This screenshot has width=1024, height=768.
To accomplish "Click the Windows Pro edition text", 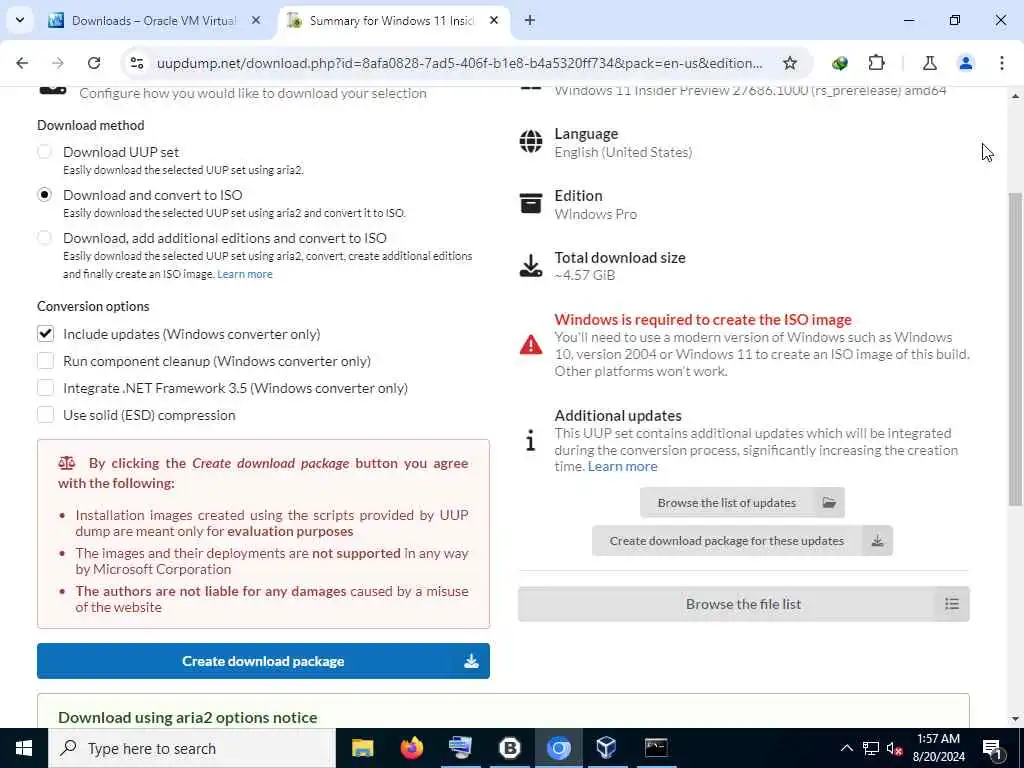I will pos(596,214).
